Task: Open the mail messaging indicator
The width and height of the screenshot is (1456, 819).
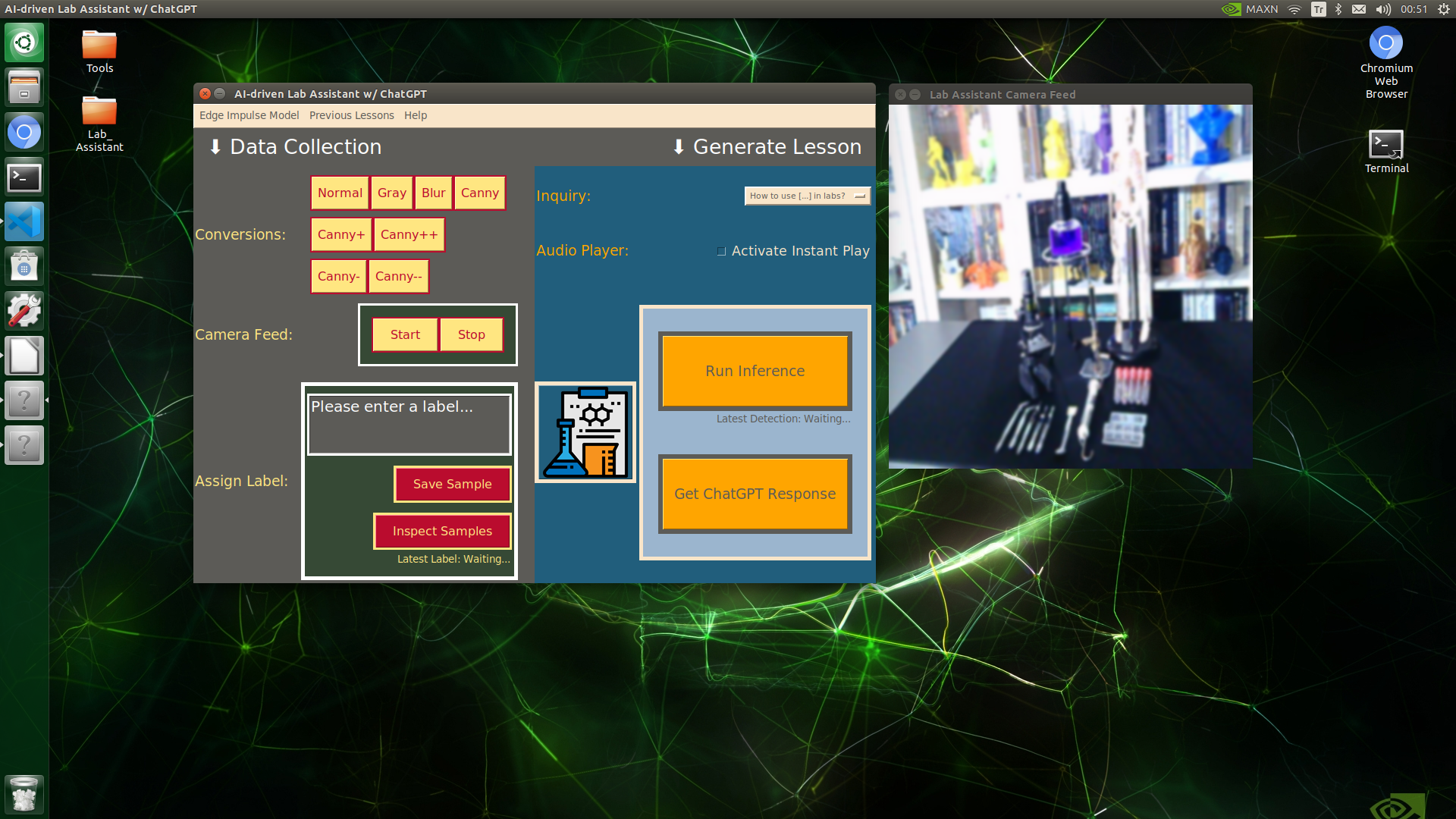Action: 1359,9
